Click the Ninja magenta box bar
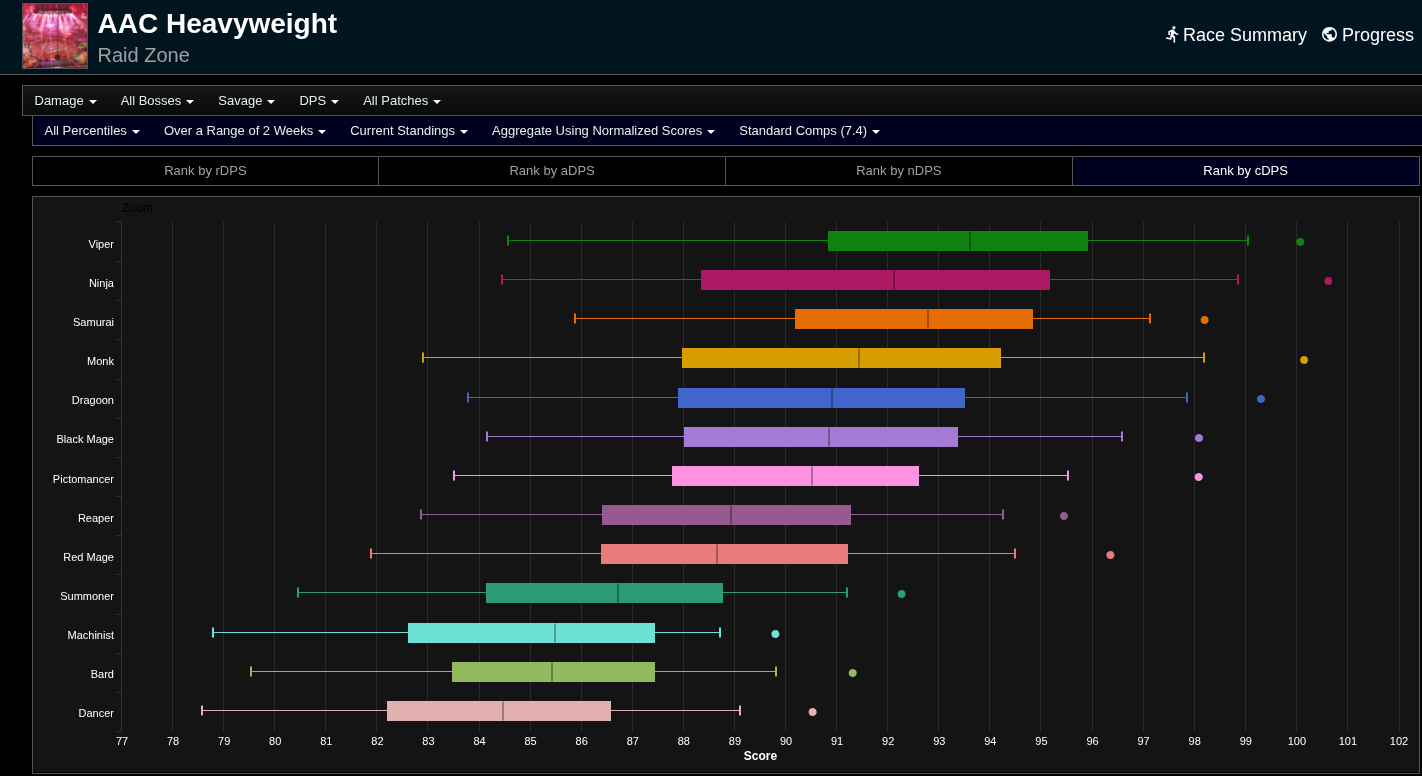 875,280
